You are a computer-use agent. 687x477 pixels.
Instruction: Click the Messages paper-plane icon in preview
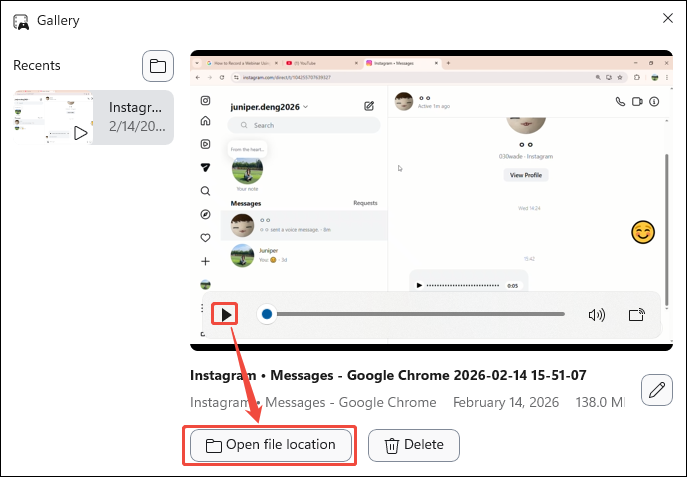coord(205,167)
